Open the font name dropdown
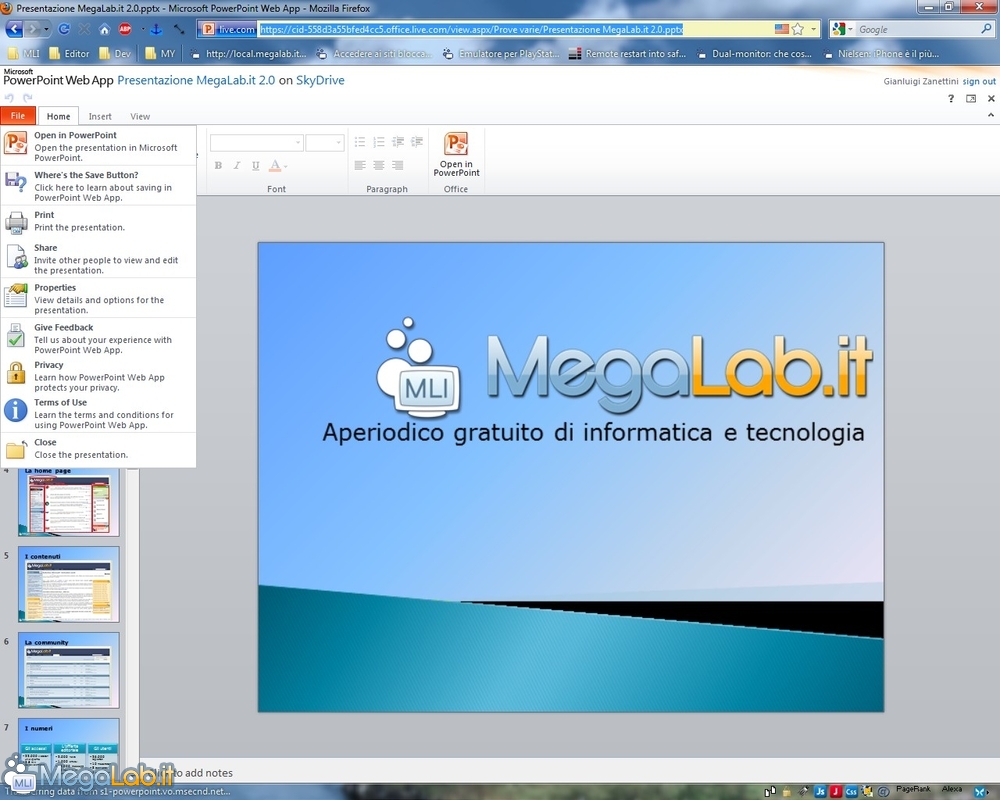The width and height of the screenshot is (1000, 800). 298,142
